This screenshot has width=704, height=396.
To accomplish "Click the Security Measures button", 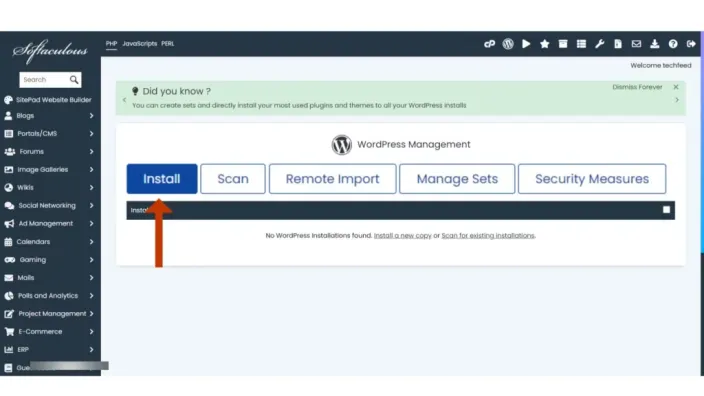I will point(592,179).
